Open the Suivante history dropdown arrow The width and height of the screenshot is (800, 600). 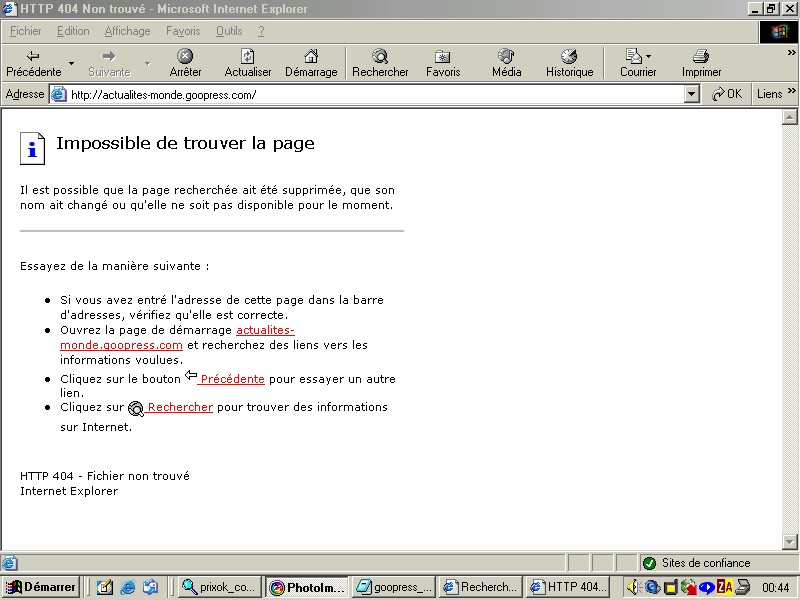(147, 63)
